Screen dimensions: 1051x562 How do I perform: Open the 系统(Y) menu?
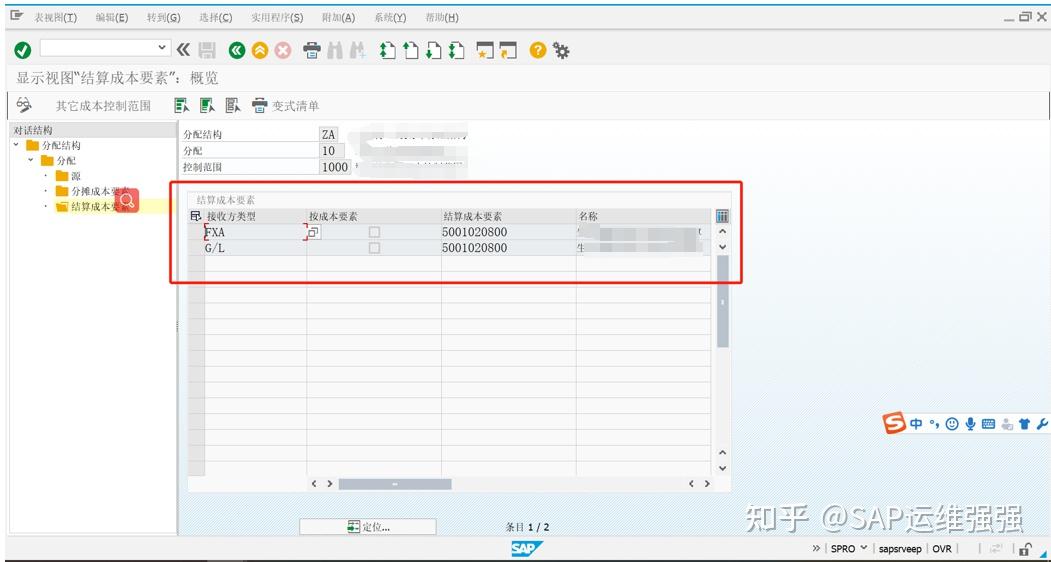tap(390, 17)
